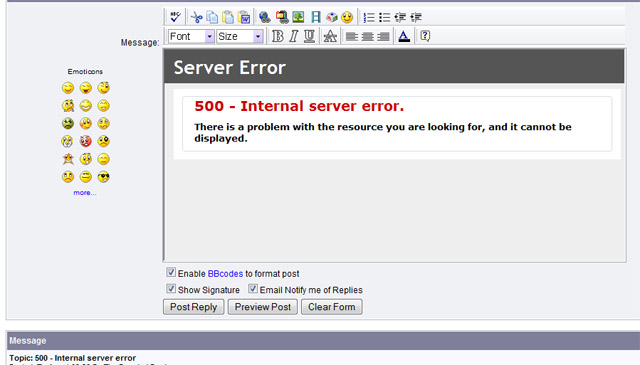Toggle italic formatting
The image size is (640, 365).
point(293,36)
